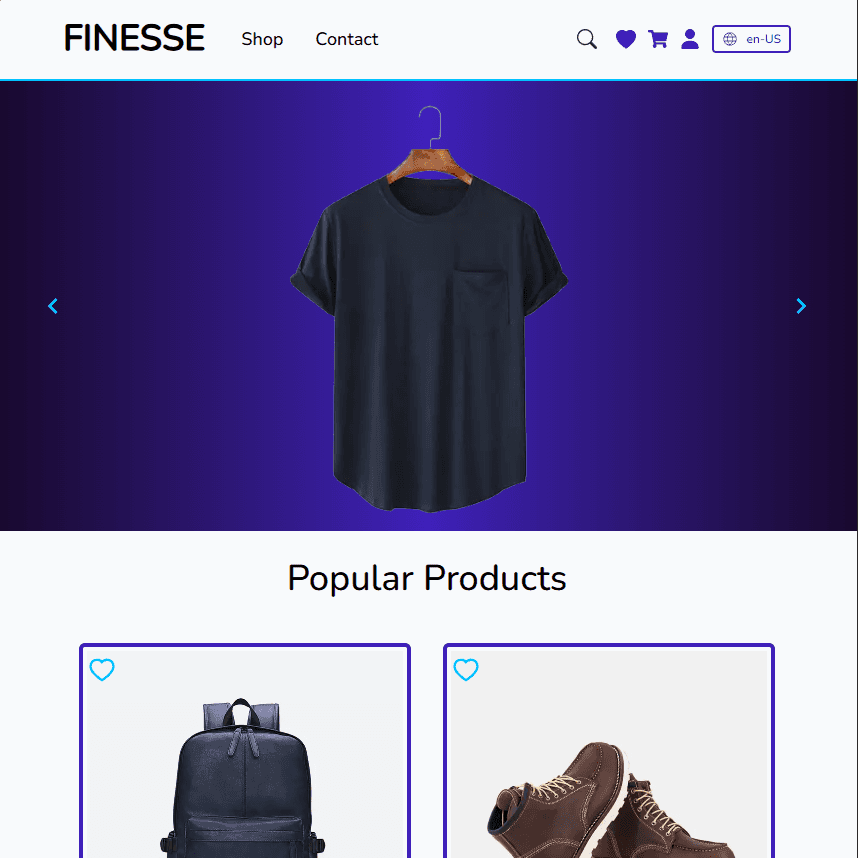This screenshot has height=858, width=858.
Task: Click the black t-shirt hero banner image
Action: click(x=429, y=308)
